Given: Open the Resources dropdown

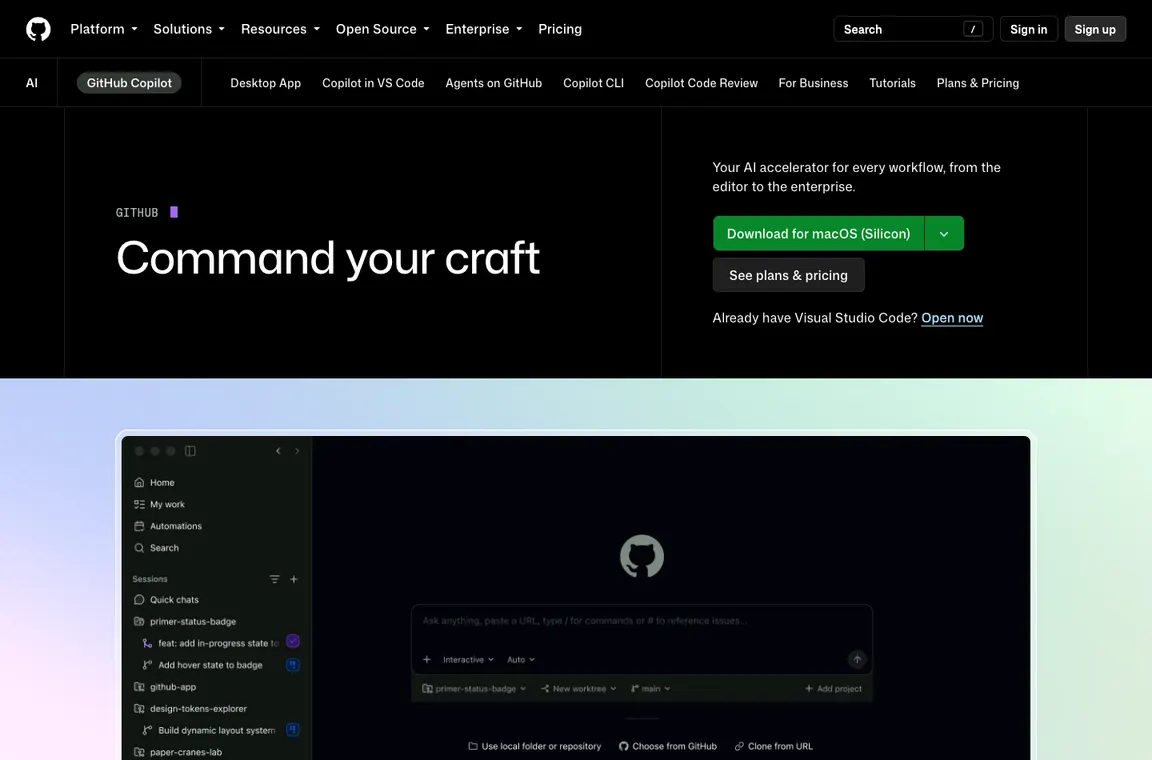Looking at the screenshot, I should click(280, 29).
